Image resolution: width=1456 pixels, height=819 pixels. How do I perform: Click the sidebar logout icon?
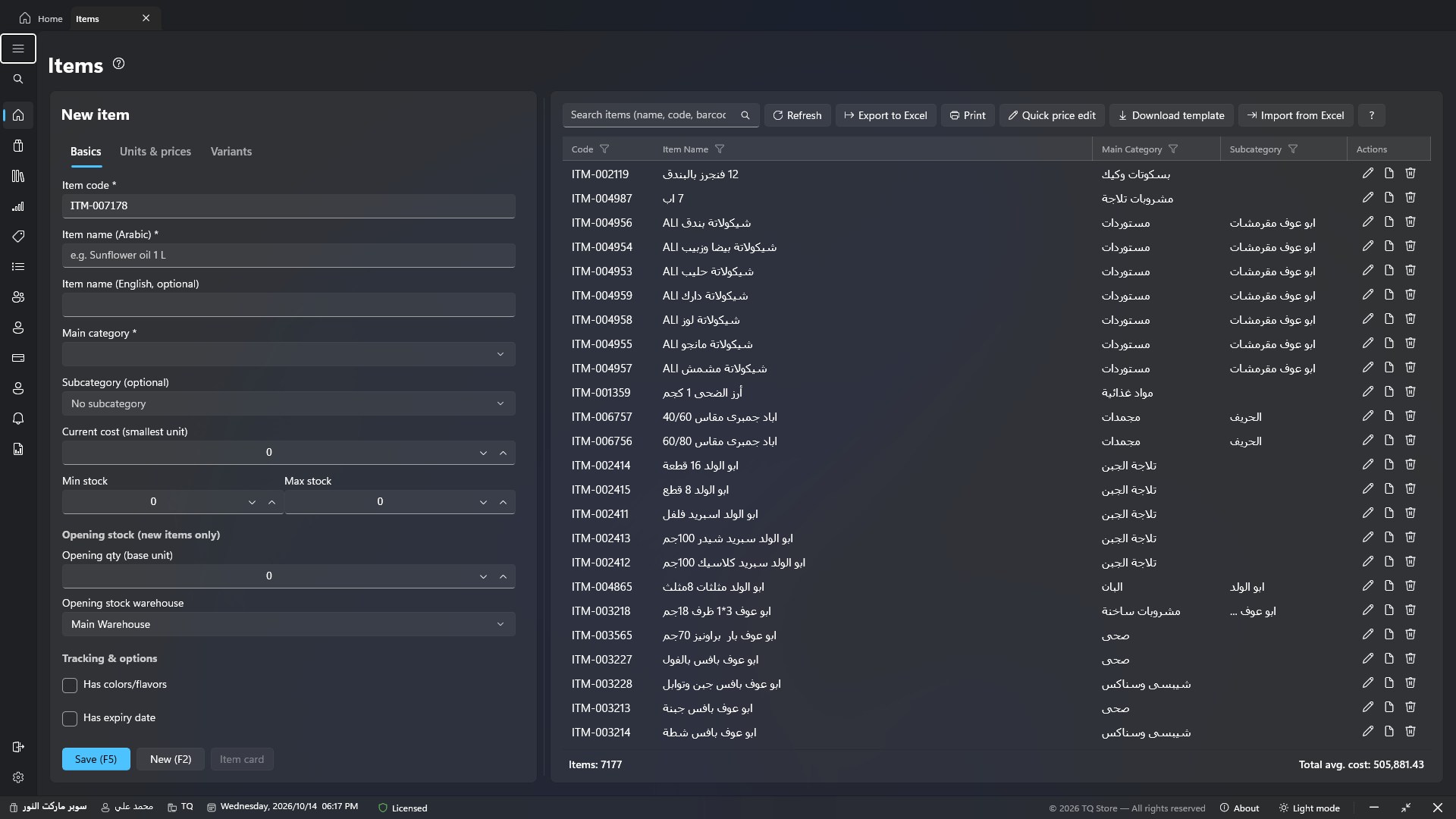[18, 747]
